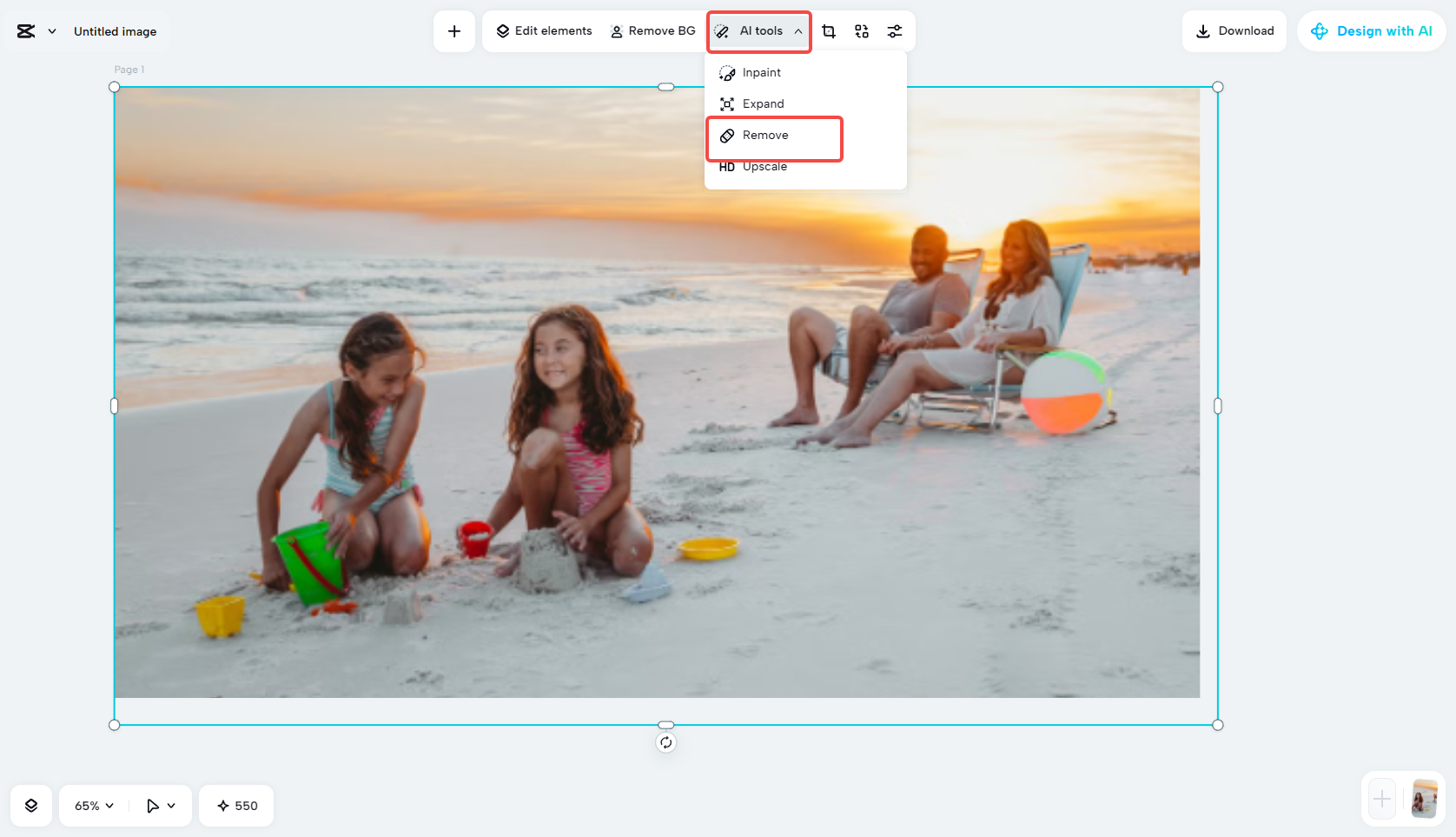Click the rotate handle below the image
The height and width of the screenshot is (837, 1456).
click(x=666, y=742)
